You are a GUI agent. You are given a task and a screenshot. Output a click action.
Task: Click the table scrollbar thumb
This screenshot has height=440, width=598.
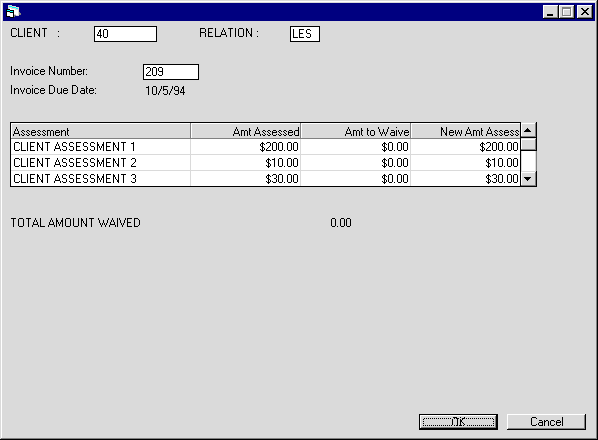[x=528, y=145]
